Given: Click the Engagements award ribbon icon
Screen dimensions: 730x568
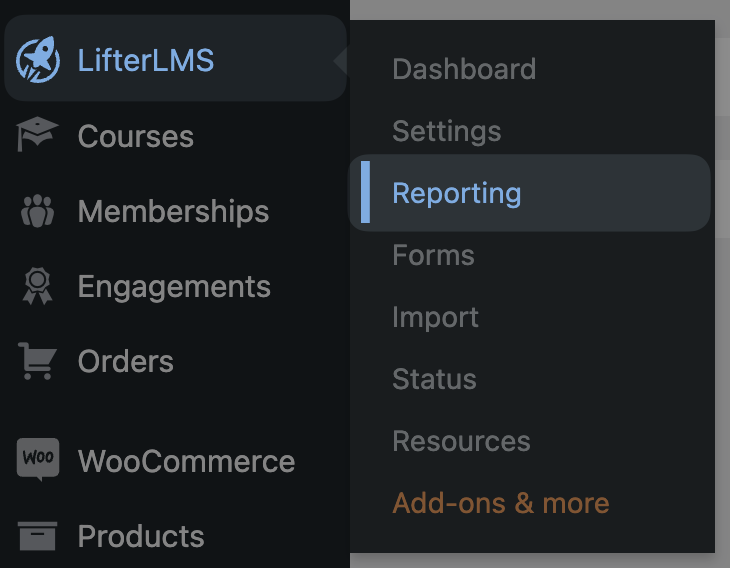Looking at the screenshot, I should pos(38,286).
